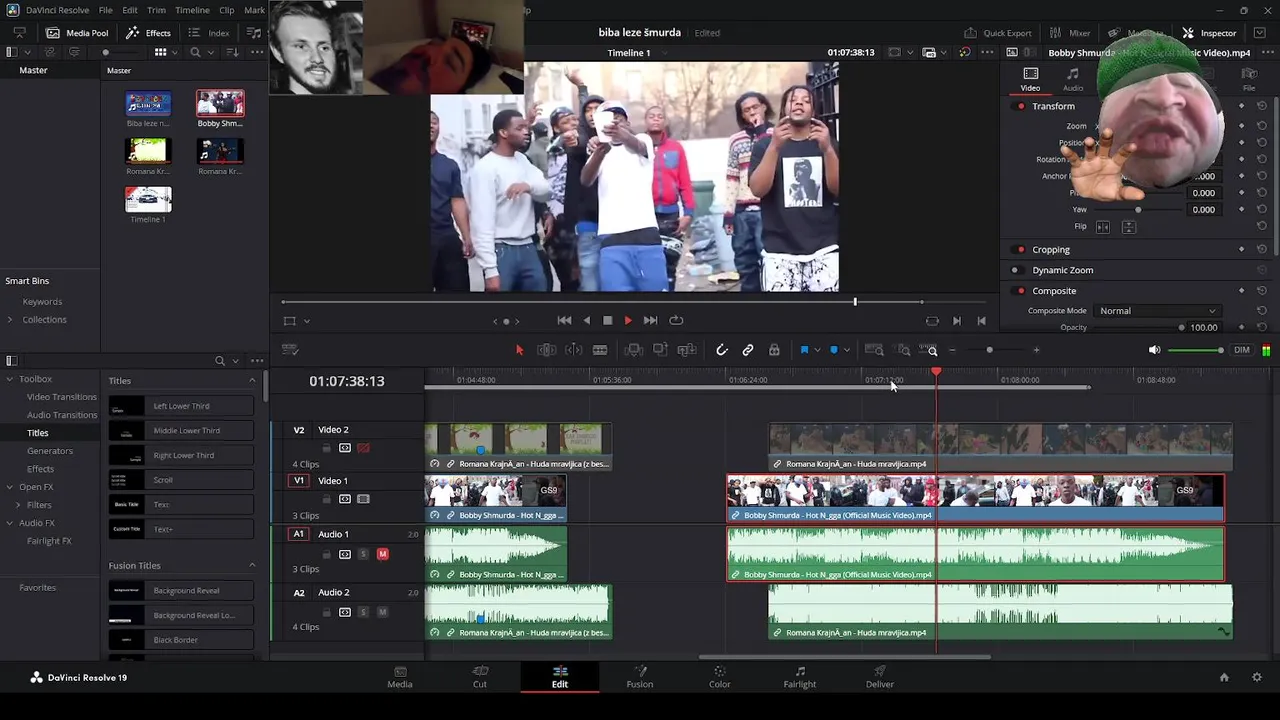Adjust the green monitor volume slider
1280x720 pixels.
click(1195, 350)
